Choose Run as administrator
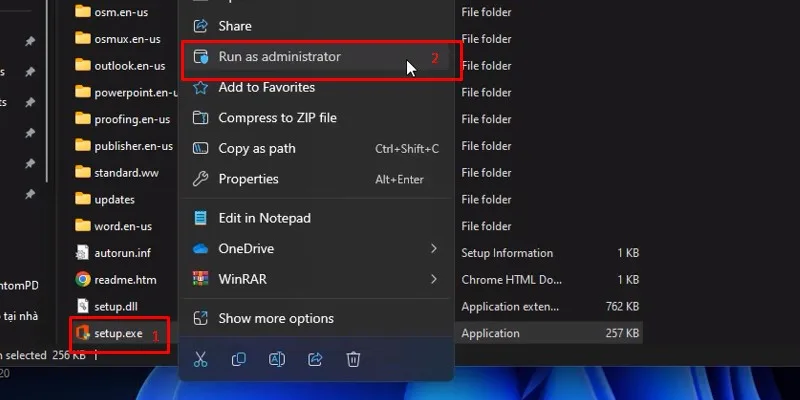 click(x=316, y=57)
